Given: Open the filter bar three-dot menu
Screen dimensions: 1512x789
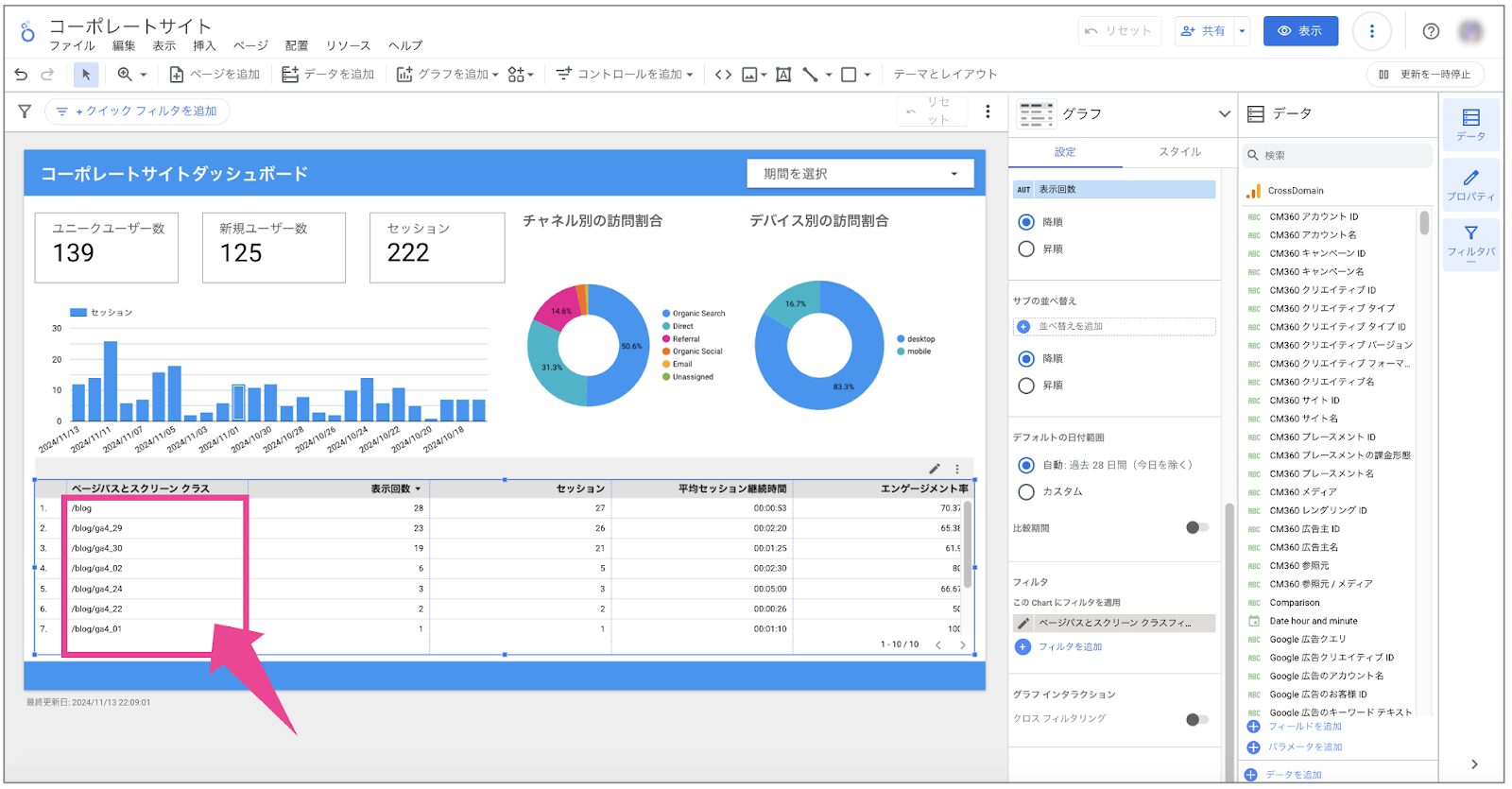Looking at the screenshot, I should click(x=988, y=111).
